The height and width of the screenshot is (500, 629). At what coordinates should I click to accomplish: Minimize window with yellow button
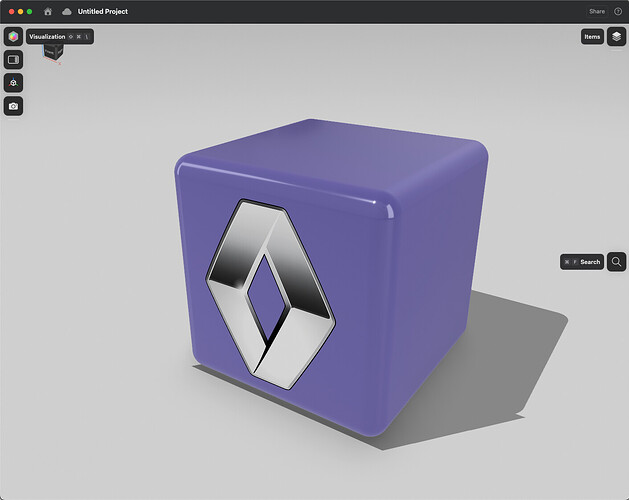(x=20, y=12)
